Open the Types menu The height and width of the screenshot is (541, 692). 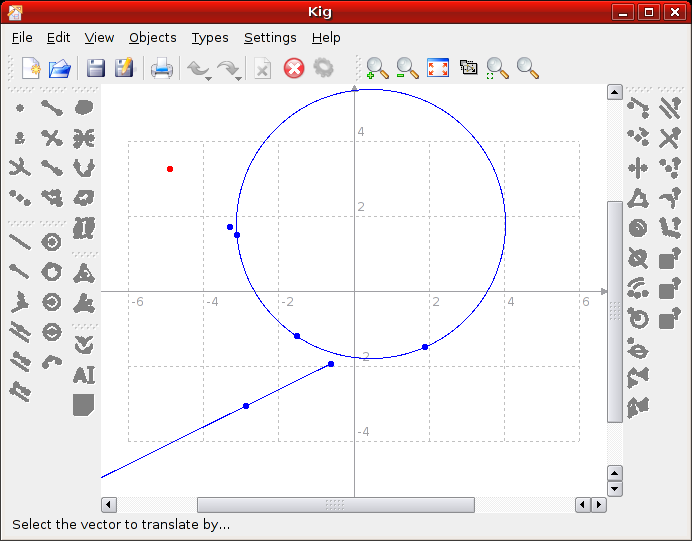pyautogui.click(x=210, y=37)
